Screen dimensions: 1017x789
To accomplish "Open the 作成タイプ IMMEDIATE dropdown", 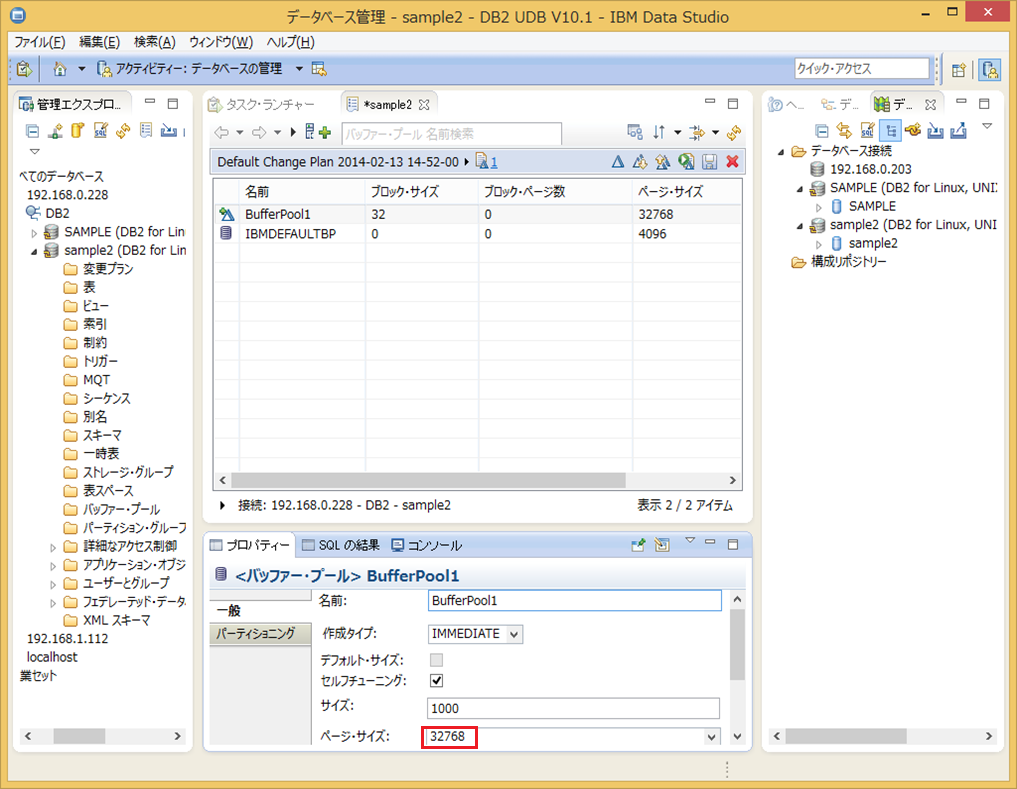I will 514,633.
